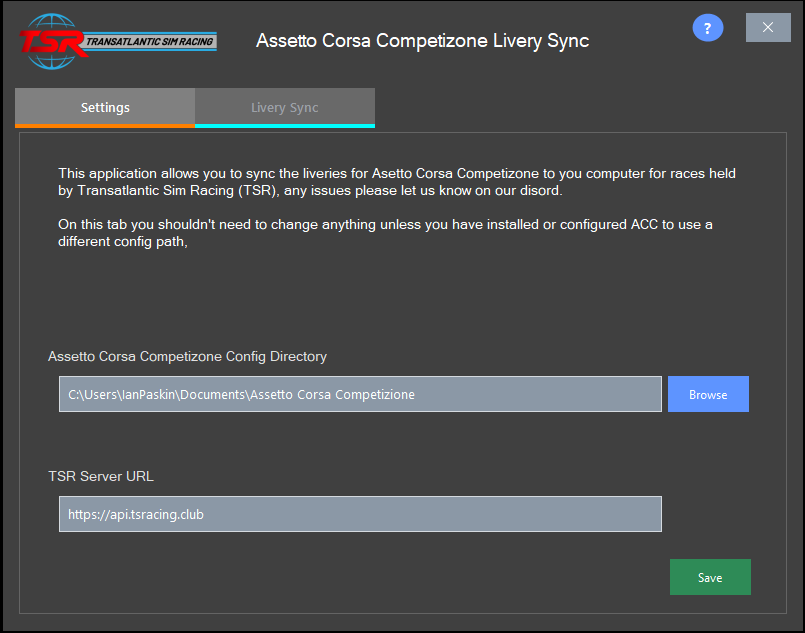Click the TSR globe logo

[51, 42]
